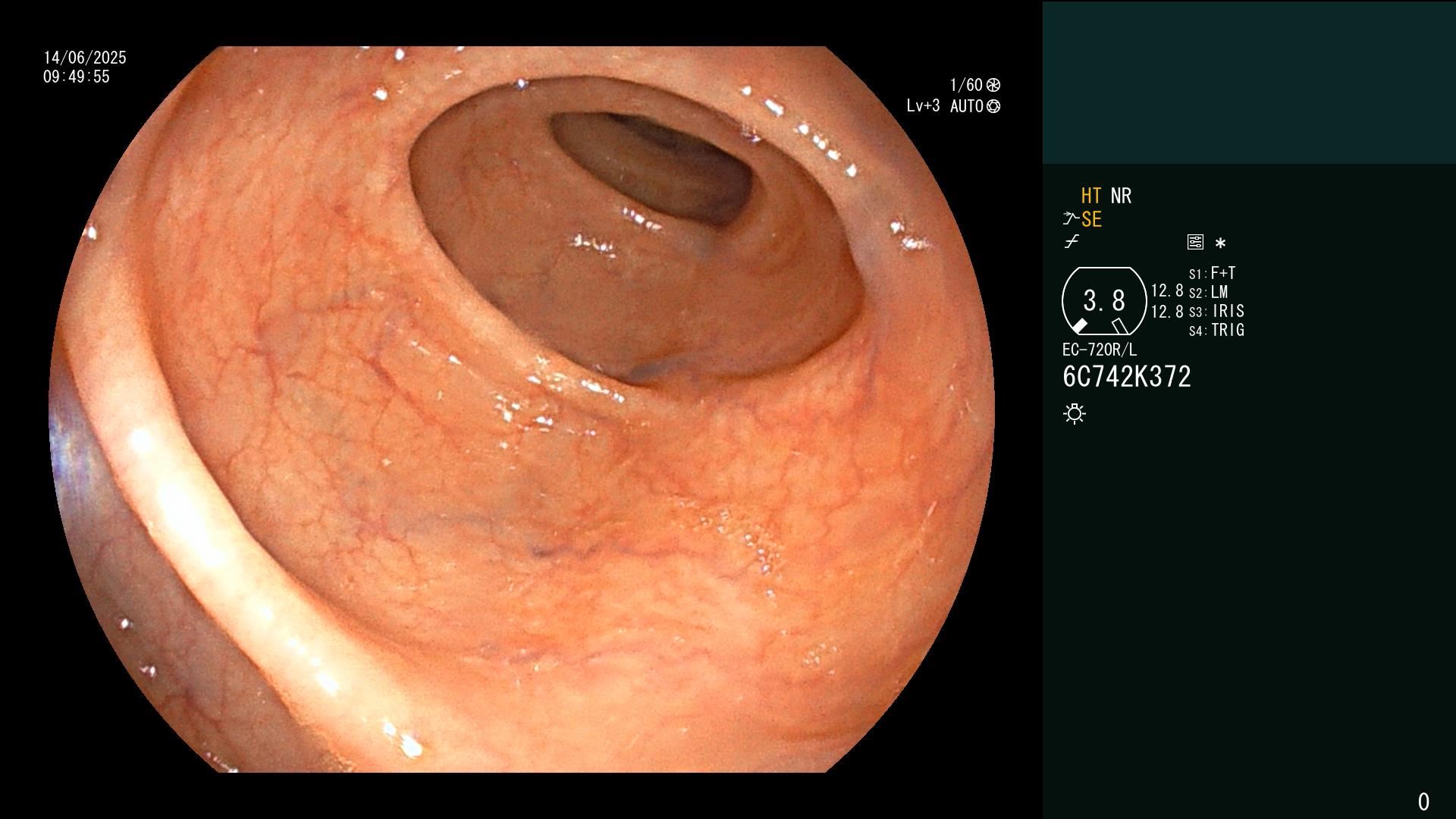Select the HT mode indicator

1091,196
